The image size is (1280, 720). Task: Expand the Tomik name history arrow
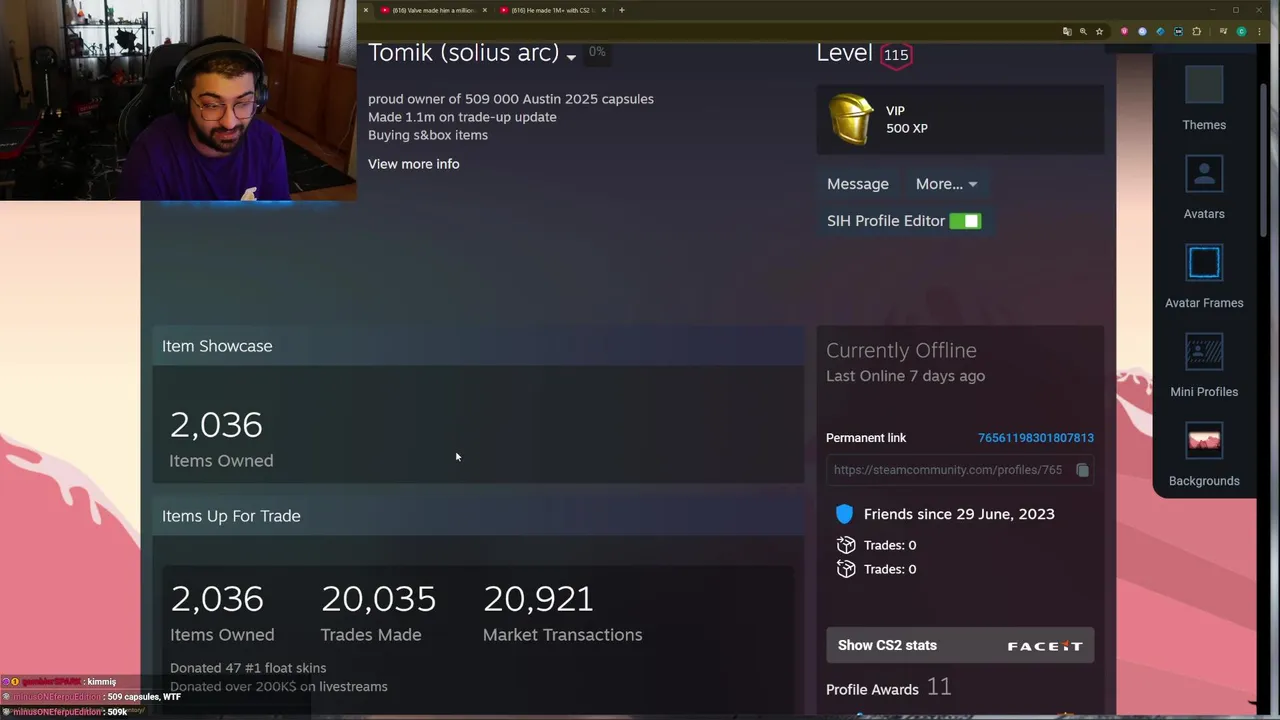click(x=571, y=57)
